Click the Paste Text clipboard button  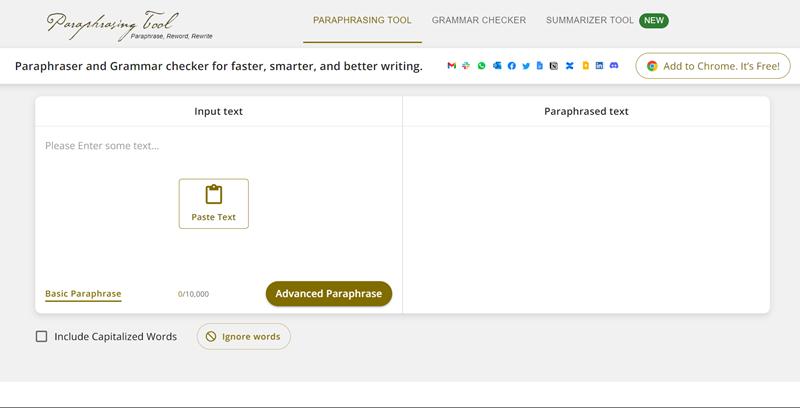click(x=214, y=203)
